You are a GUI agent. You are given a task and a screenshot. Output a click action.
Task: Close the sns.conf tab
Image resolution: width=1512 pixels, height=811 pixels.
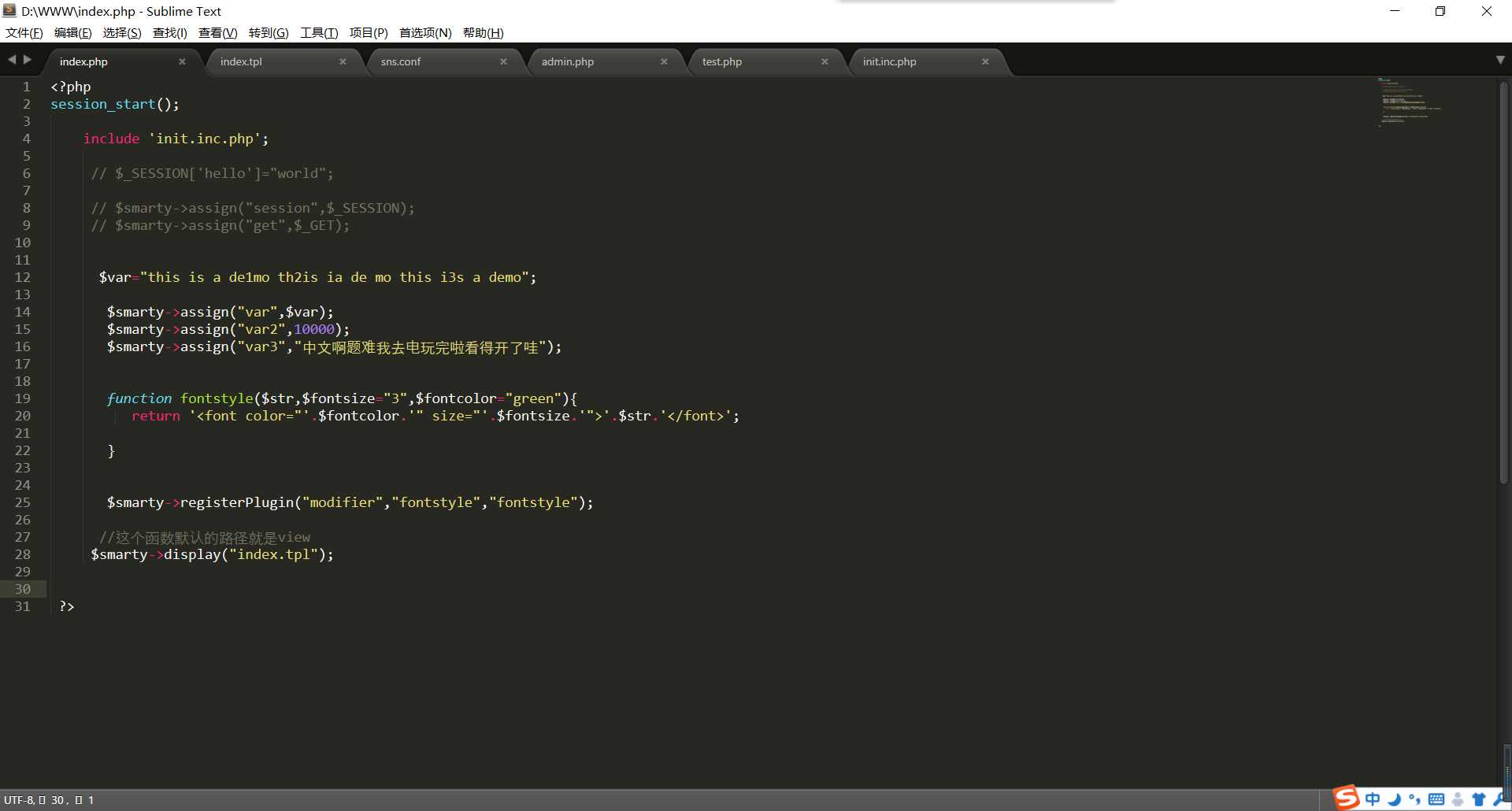(503, 61)
